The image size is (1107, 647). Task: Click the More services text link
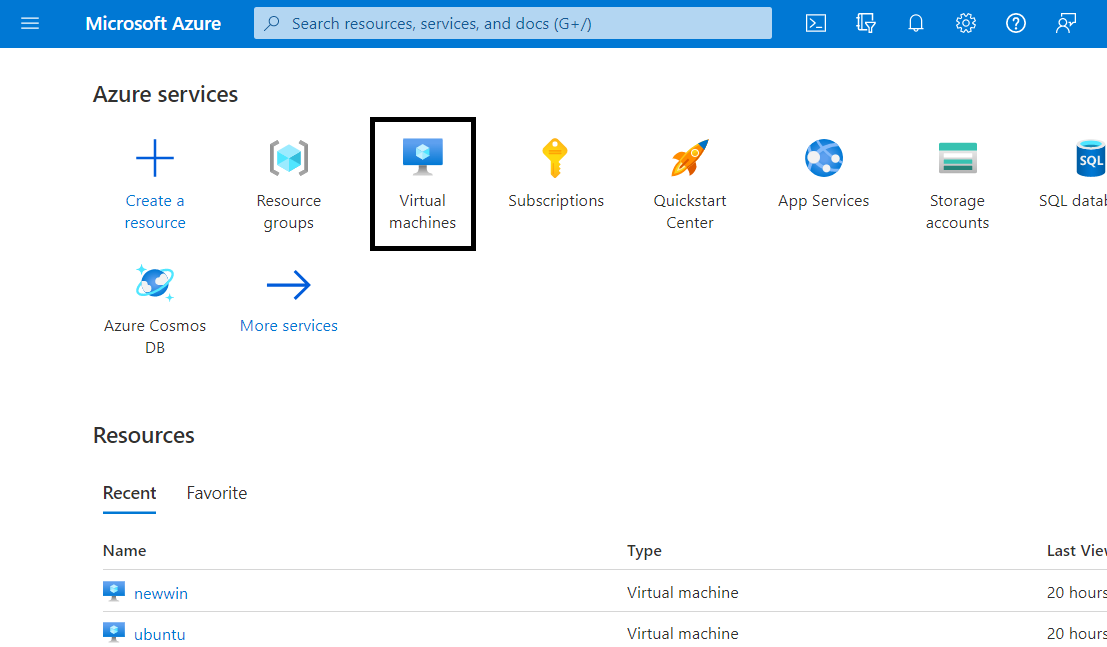tap(289, 326)
